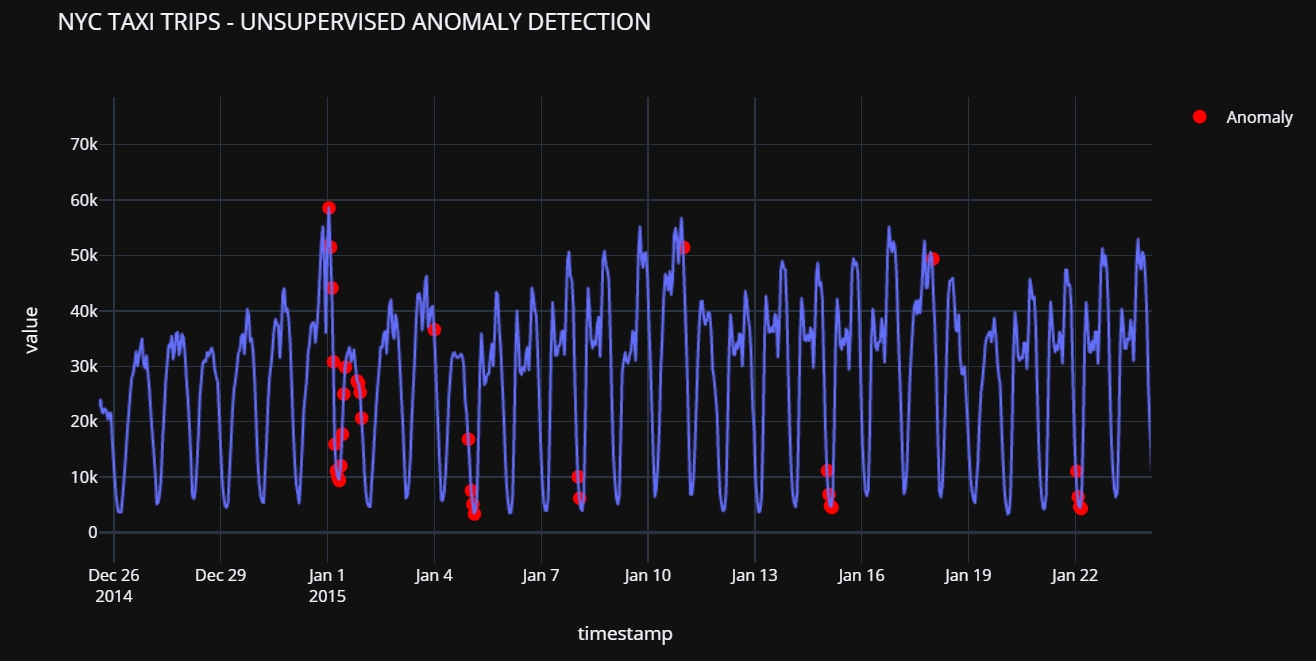This screenshot has width=1316, height=661.
Task: Select the anomaly marker at Jan 4
Action: coord(434,330)
